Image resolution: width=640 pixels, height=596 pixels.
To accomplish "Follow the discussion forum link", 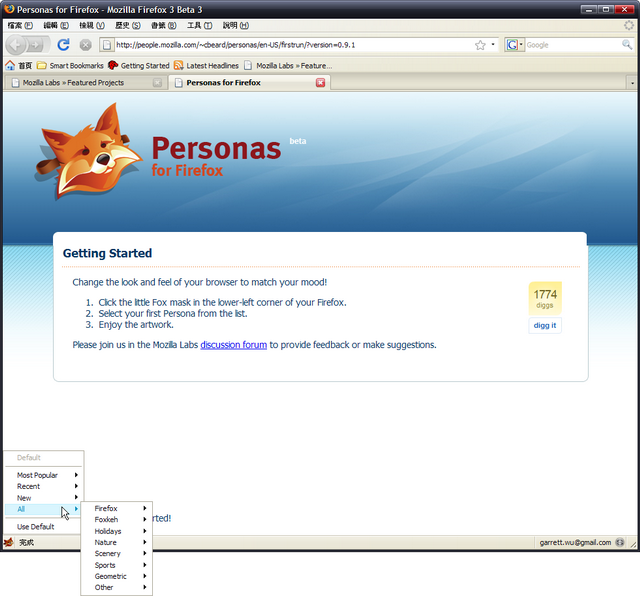I will (x=233, y=345).
